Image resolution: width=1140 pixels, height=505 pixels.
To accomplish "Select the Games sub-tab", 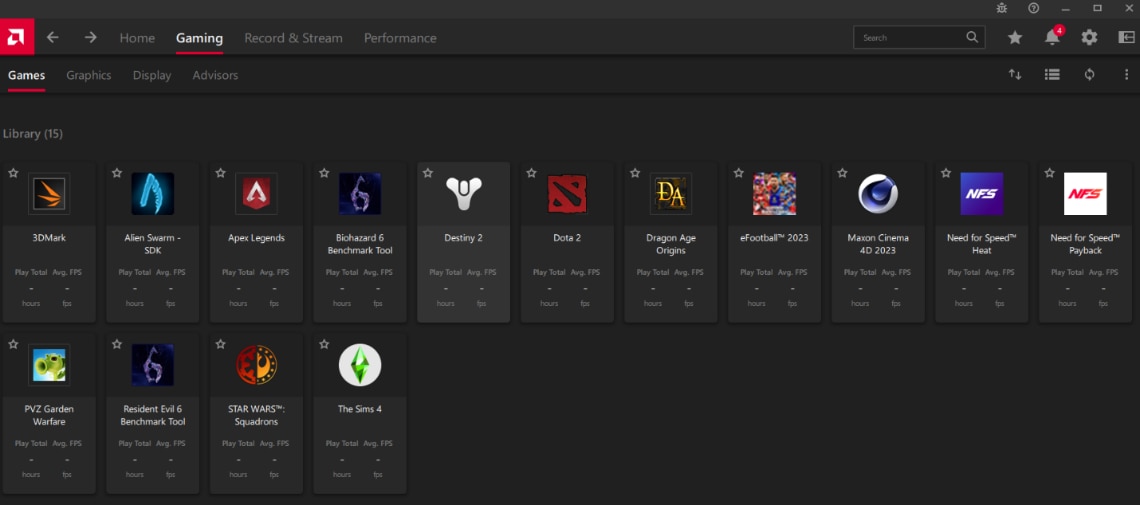I will tap(27, 76).
